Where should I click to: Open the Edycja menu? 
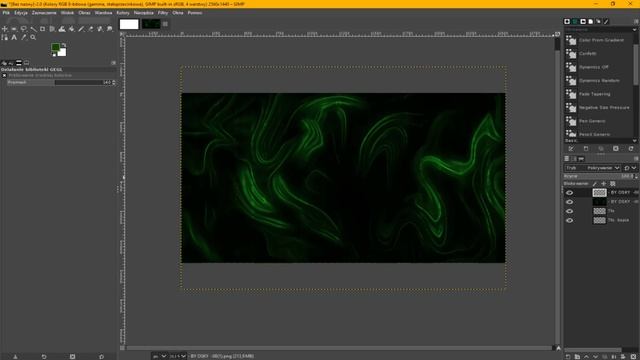[21, 13]
